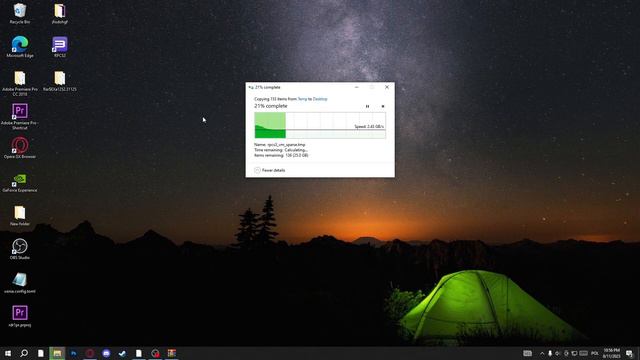Viewport: 640px width, 360px height.
Task: Open File Explorer from the taskbar
Action: [x=57, y=353]
